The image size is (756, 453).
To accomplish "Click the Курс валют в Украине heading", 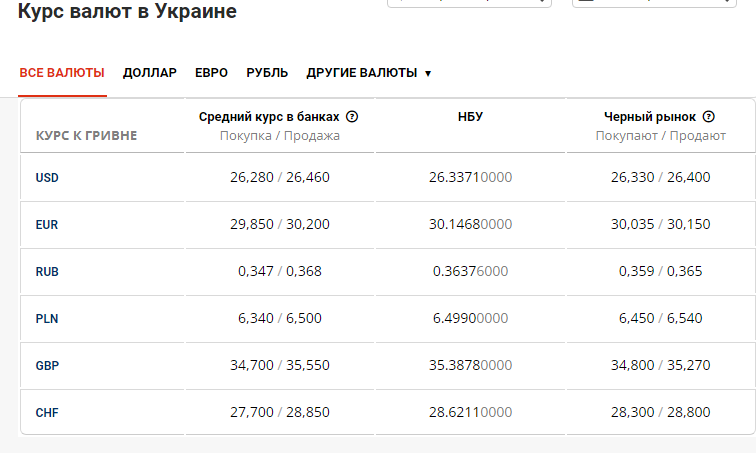I will point(128,13).
